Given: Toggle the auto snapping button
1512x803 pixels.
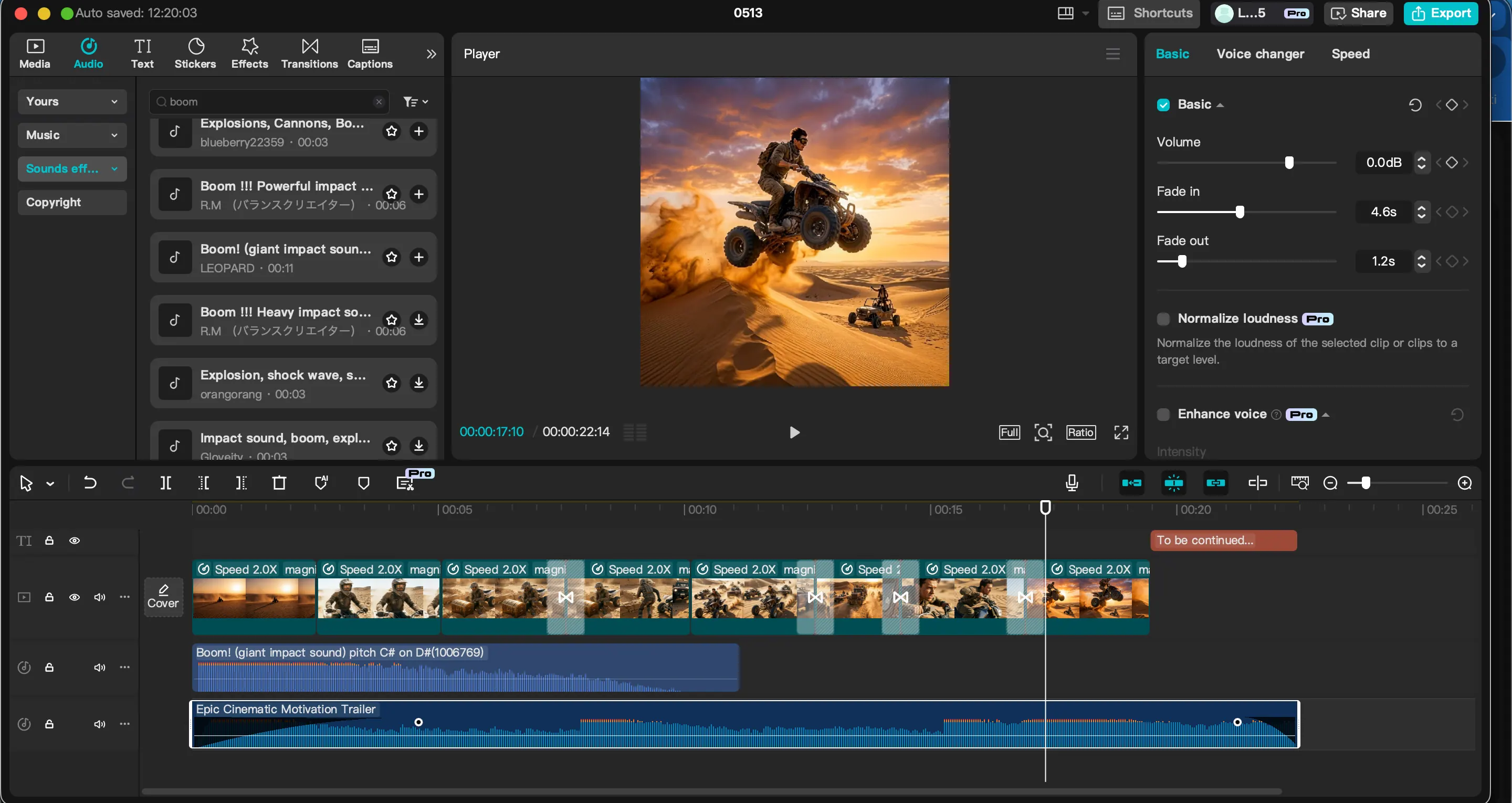Looking at the screenshot, I should (x=1174, y=483).
